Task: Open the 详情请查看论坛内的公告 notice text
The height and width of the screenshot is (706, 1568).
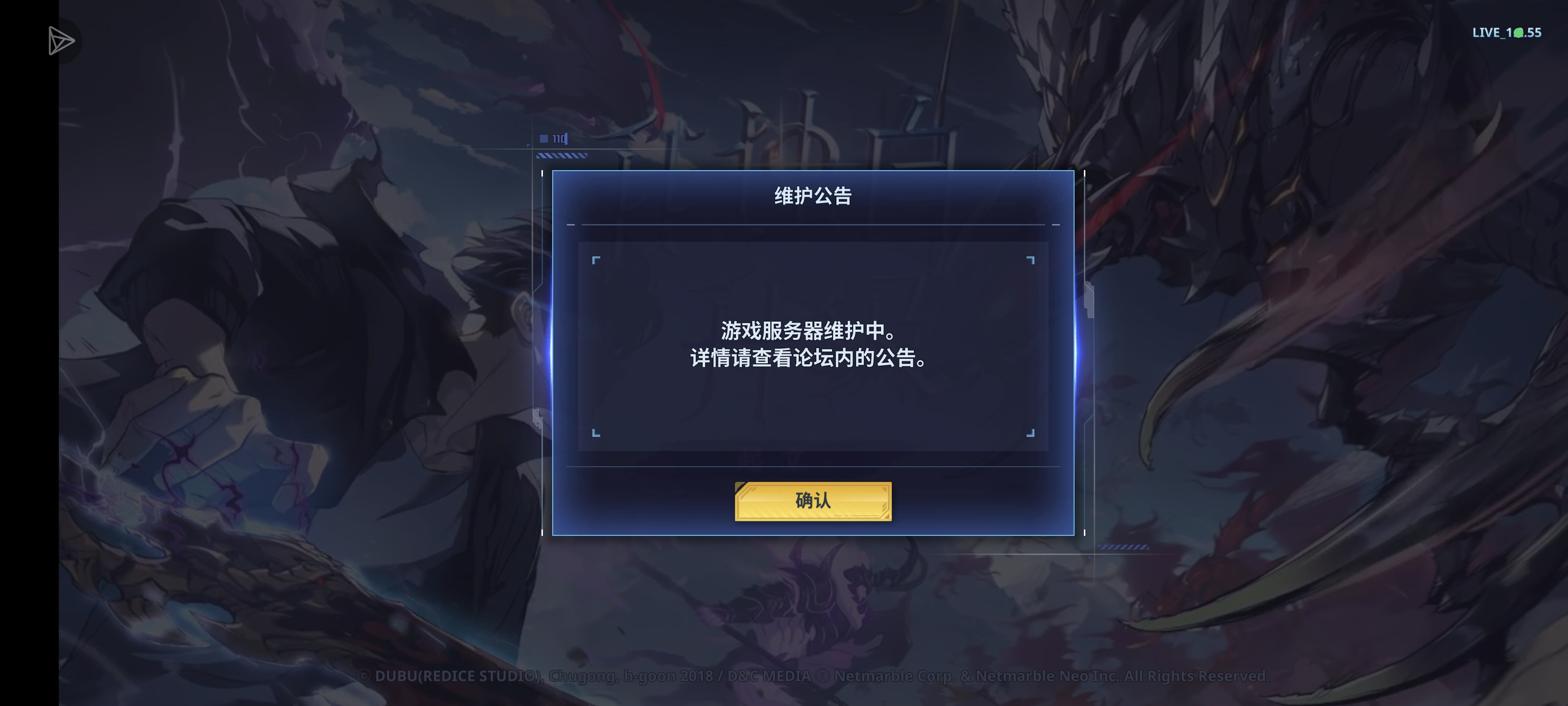Action: point(808,358)
